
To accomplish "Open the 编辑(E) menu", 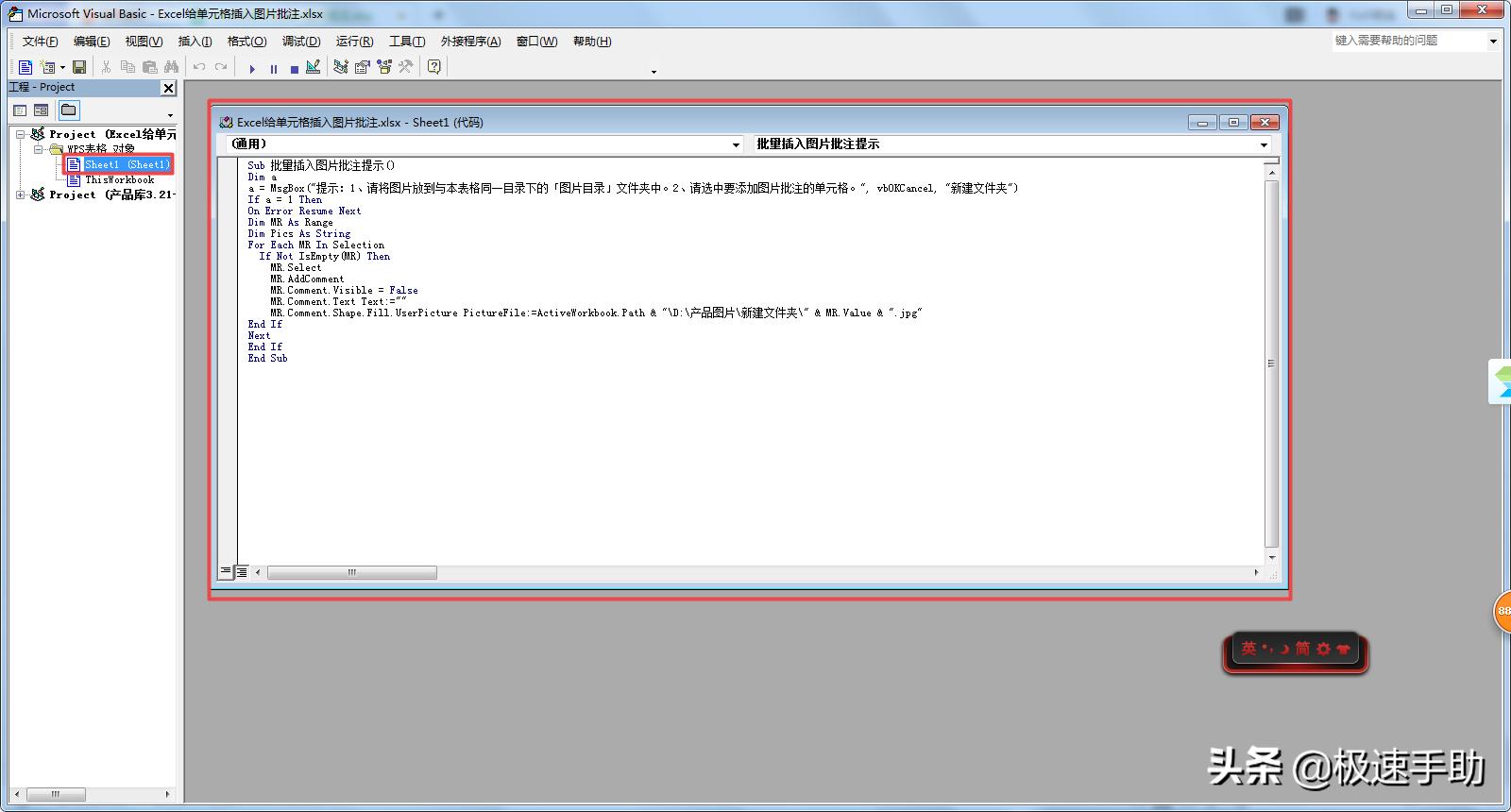I will click(x=92, y=42).
